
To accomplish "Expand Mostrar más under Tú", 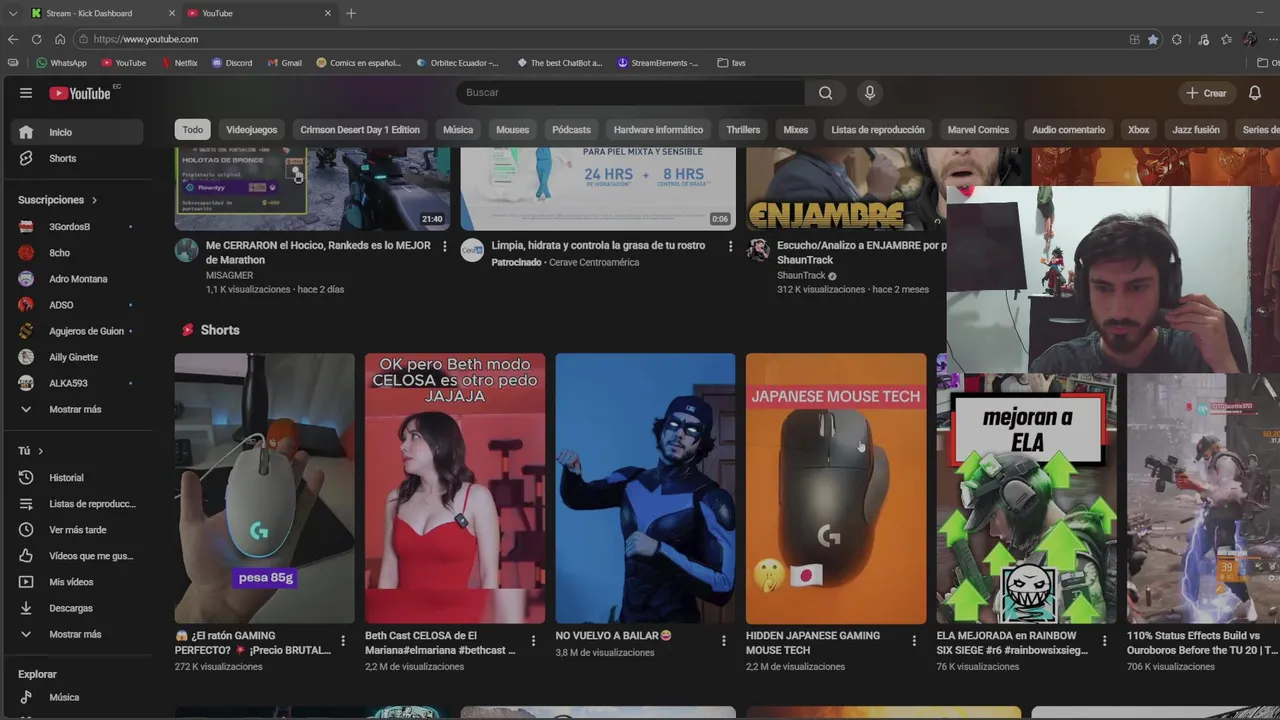I will (x=77, y=634).
